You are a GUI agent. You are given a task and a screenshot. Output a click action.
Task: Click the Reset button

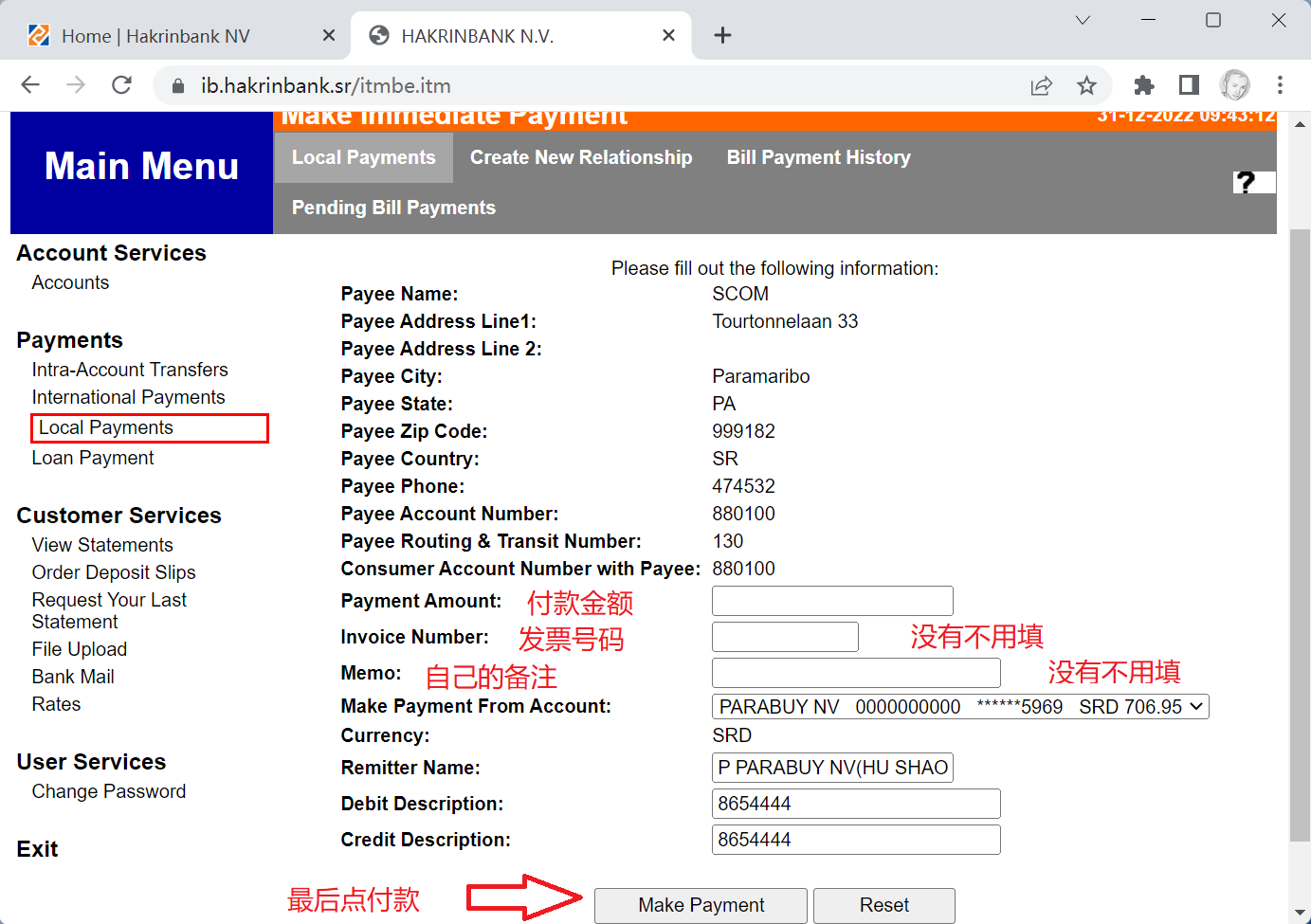(x=883, y=905)
